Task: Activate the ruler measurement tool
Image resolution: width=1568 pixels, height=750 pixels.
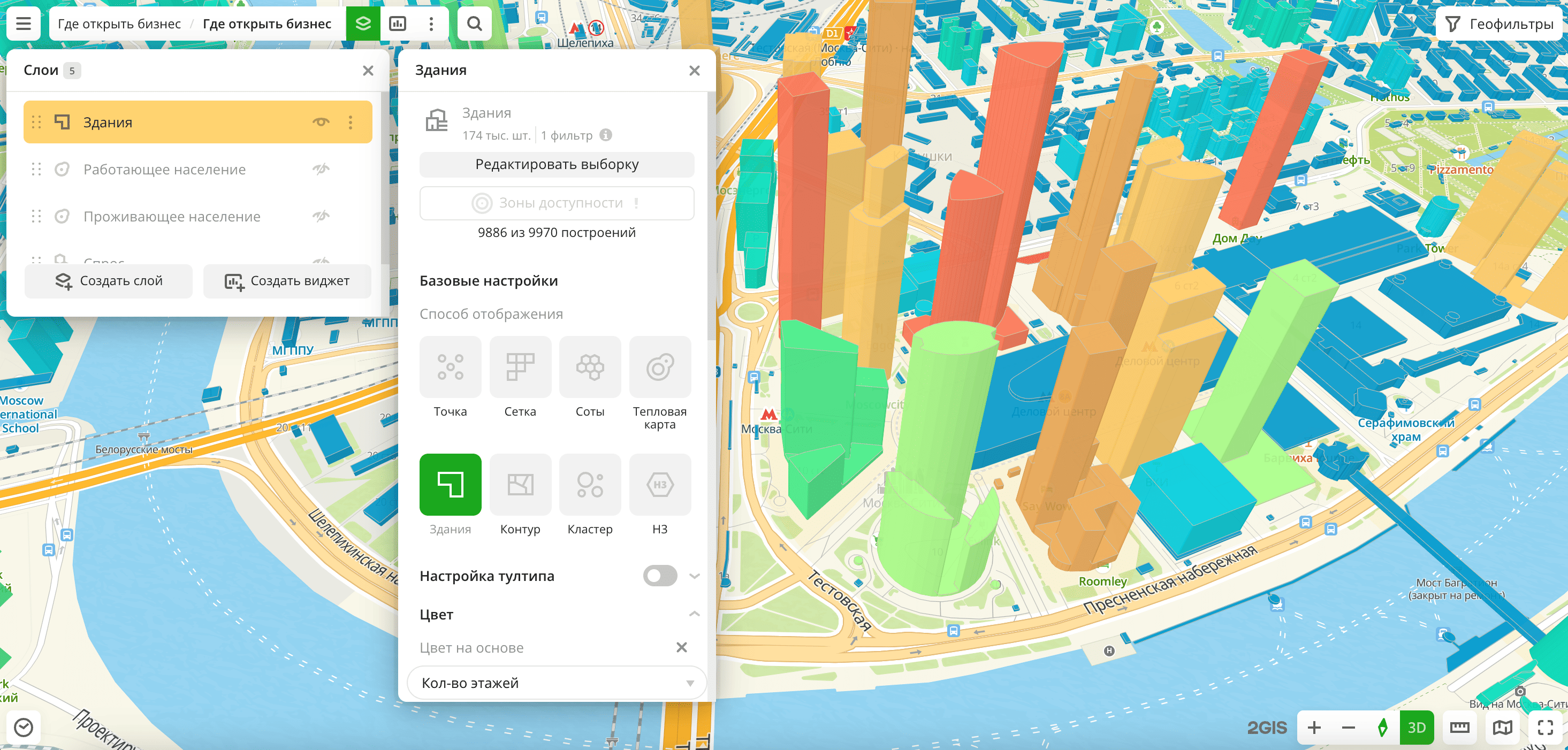Action: click(1459, 727)
